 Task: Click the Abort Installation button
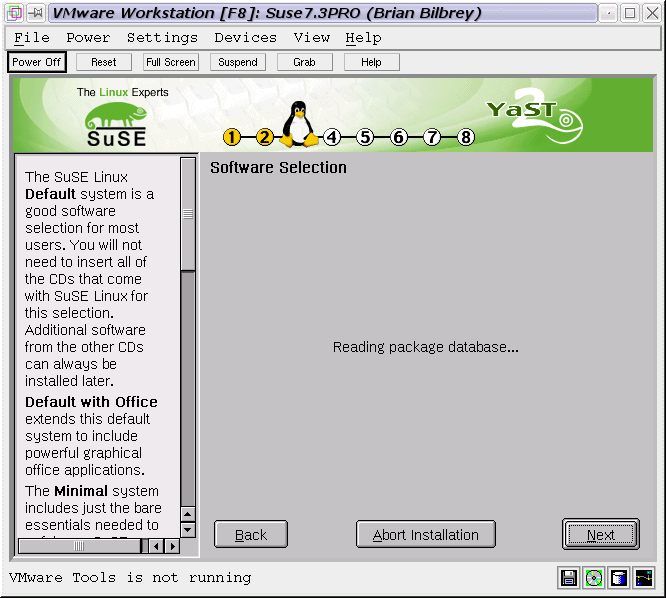point(425,535)
